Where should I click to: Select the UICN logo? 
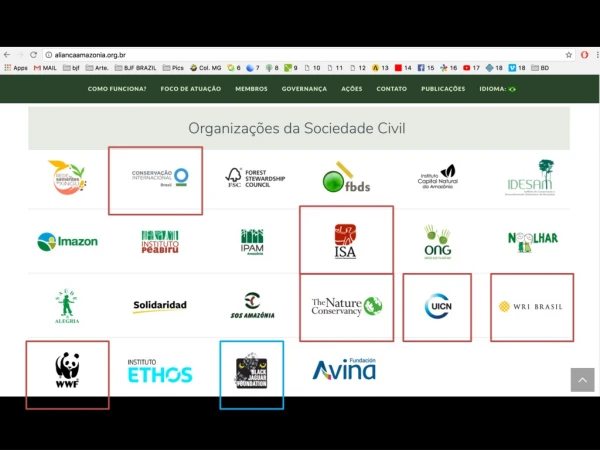click(438, 306)
